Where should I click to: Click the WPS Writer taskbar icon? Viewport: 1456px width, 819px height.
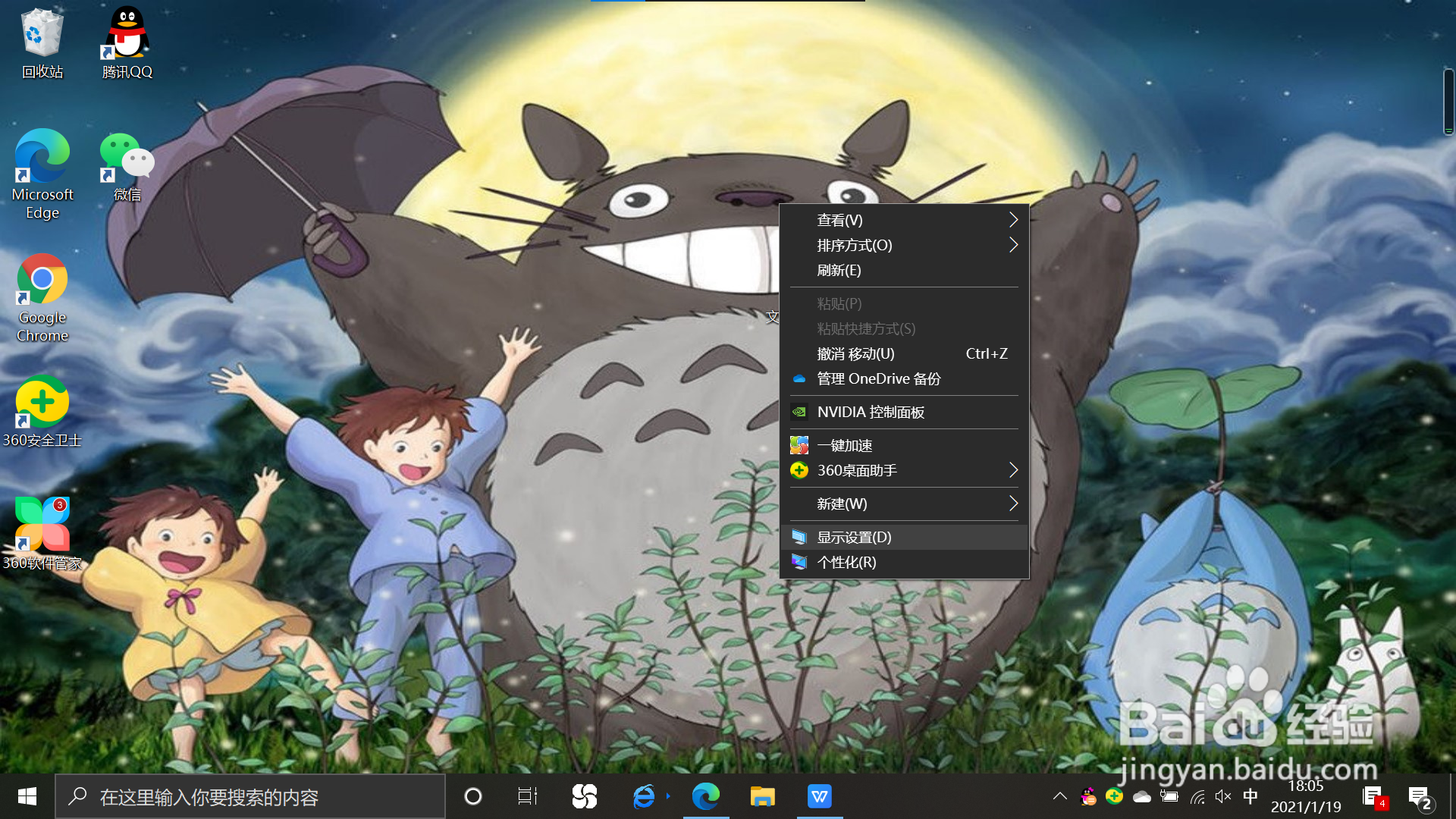pyautogui.click(x=819, y=796)
